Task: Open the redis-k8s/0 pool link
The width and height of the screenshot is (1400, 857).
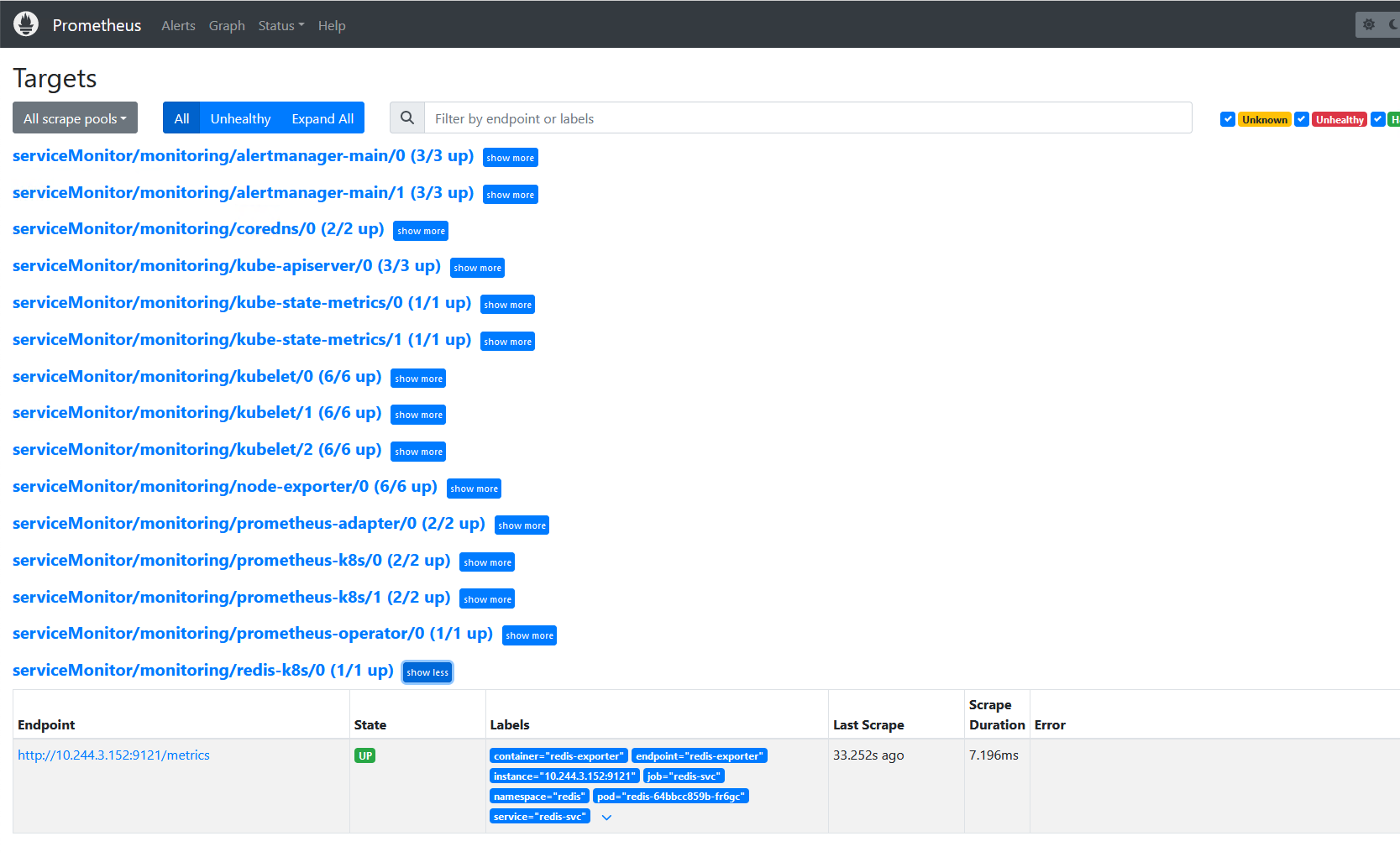Action: point(203,671)
